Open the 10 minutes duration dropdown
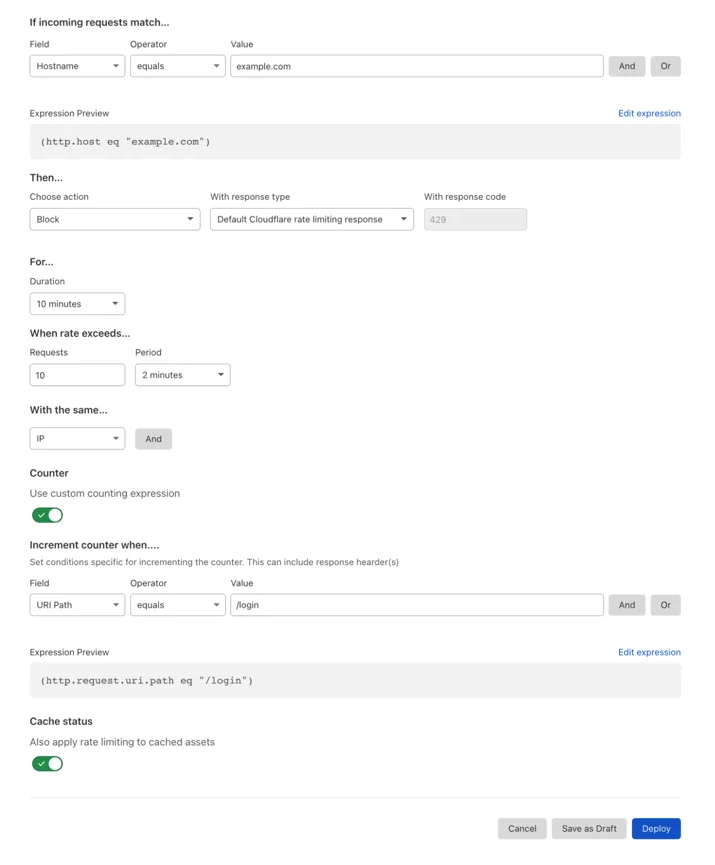Screen dimensions: 715x865 [x=77, y=304]
